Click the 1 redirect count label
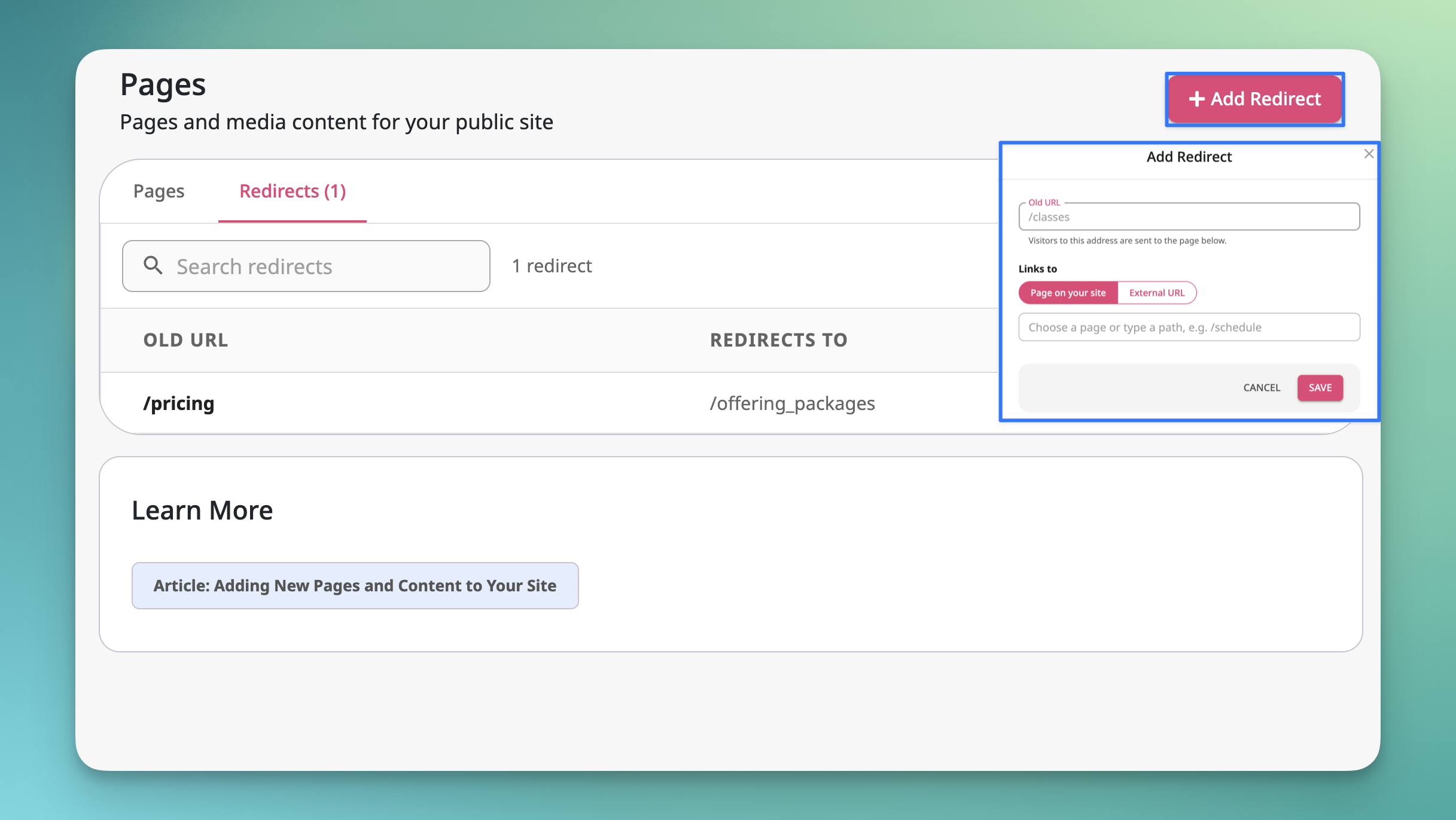1456x820 pixels. [x=552, y=266]
